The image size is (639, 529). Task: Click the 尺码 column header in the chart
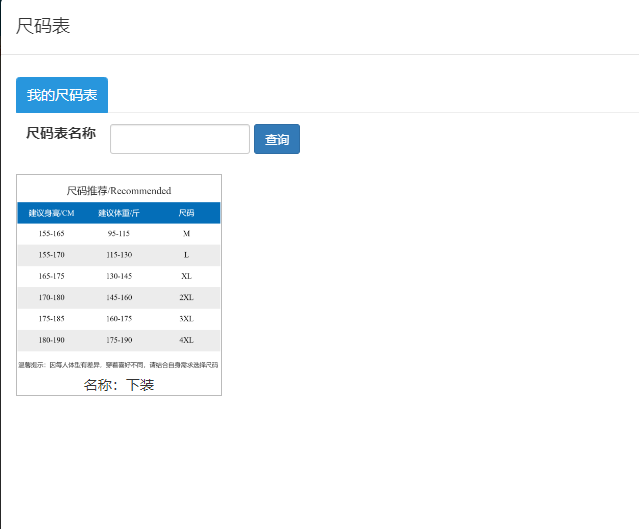click(186, 213)
